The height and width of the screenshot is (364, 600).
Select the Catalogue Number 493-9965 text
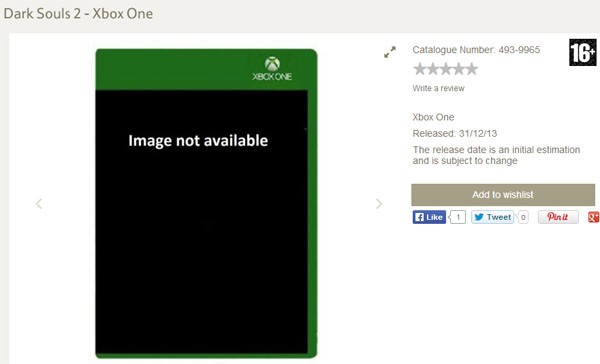476,50
